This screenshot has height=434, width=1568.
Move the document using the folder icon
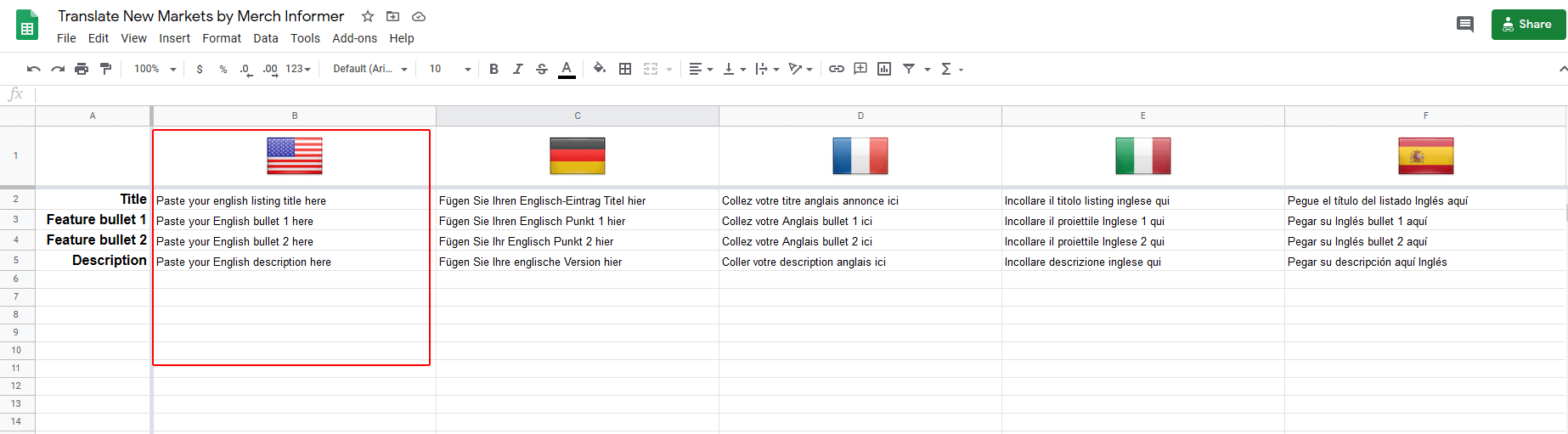tap(392, 16)
